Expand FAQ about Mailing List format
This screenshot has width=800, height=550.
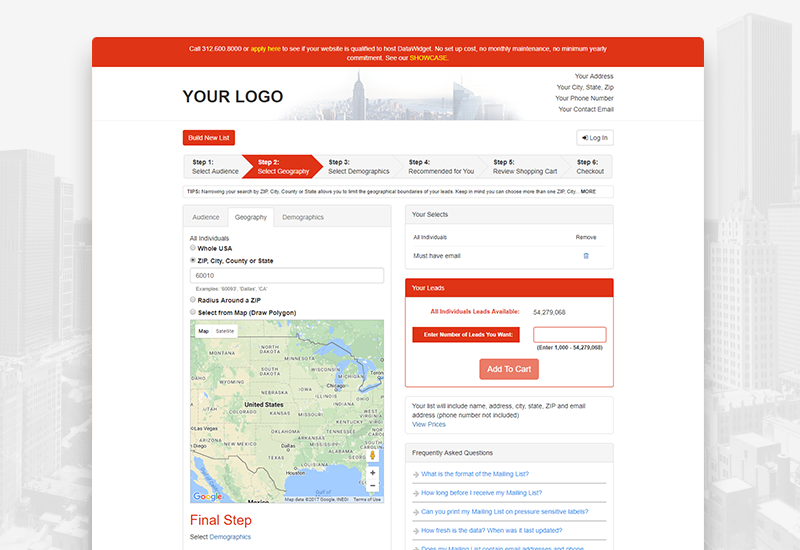pos(474,474)
